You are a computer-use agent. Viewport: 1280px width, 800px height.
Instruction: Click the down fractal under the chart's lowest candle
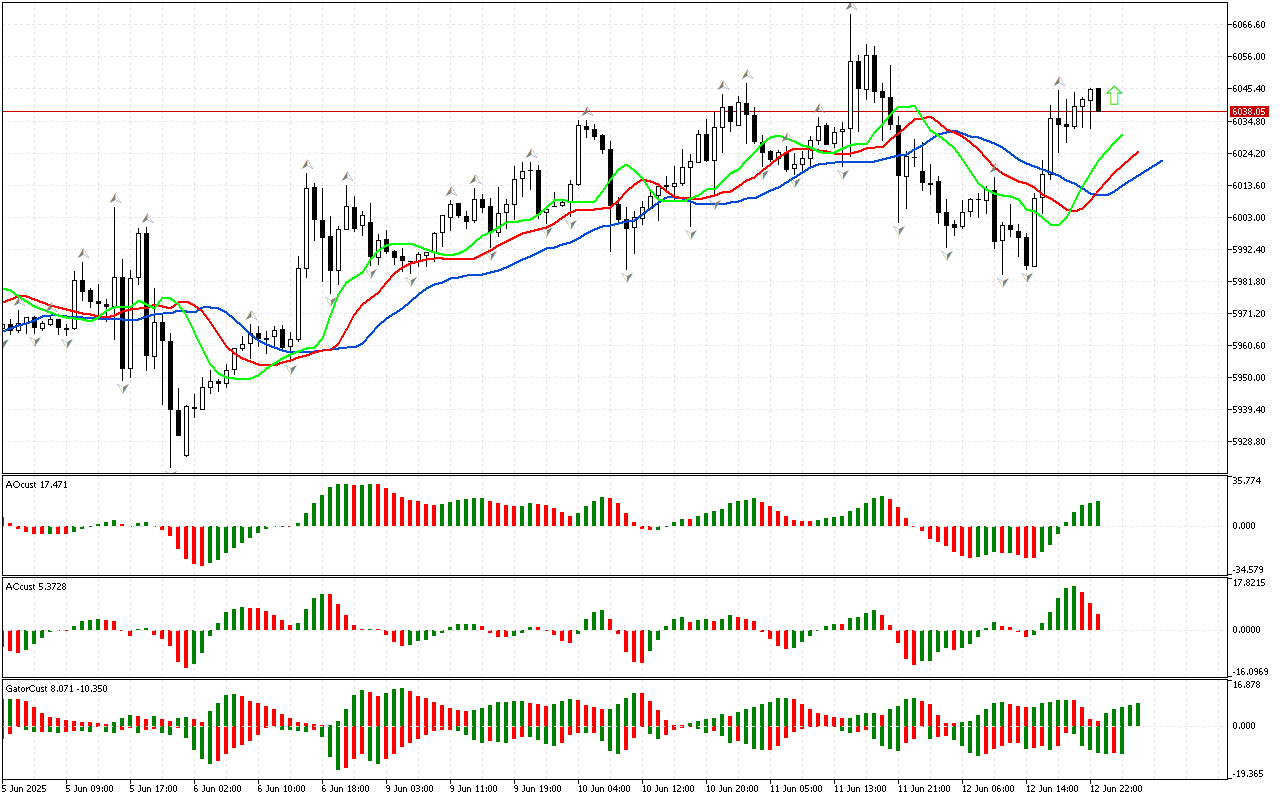tap(172, 470)
